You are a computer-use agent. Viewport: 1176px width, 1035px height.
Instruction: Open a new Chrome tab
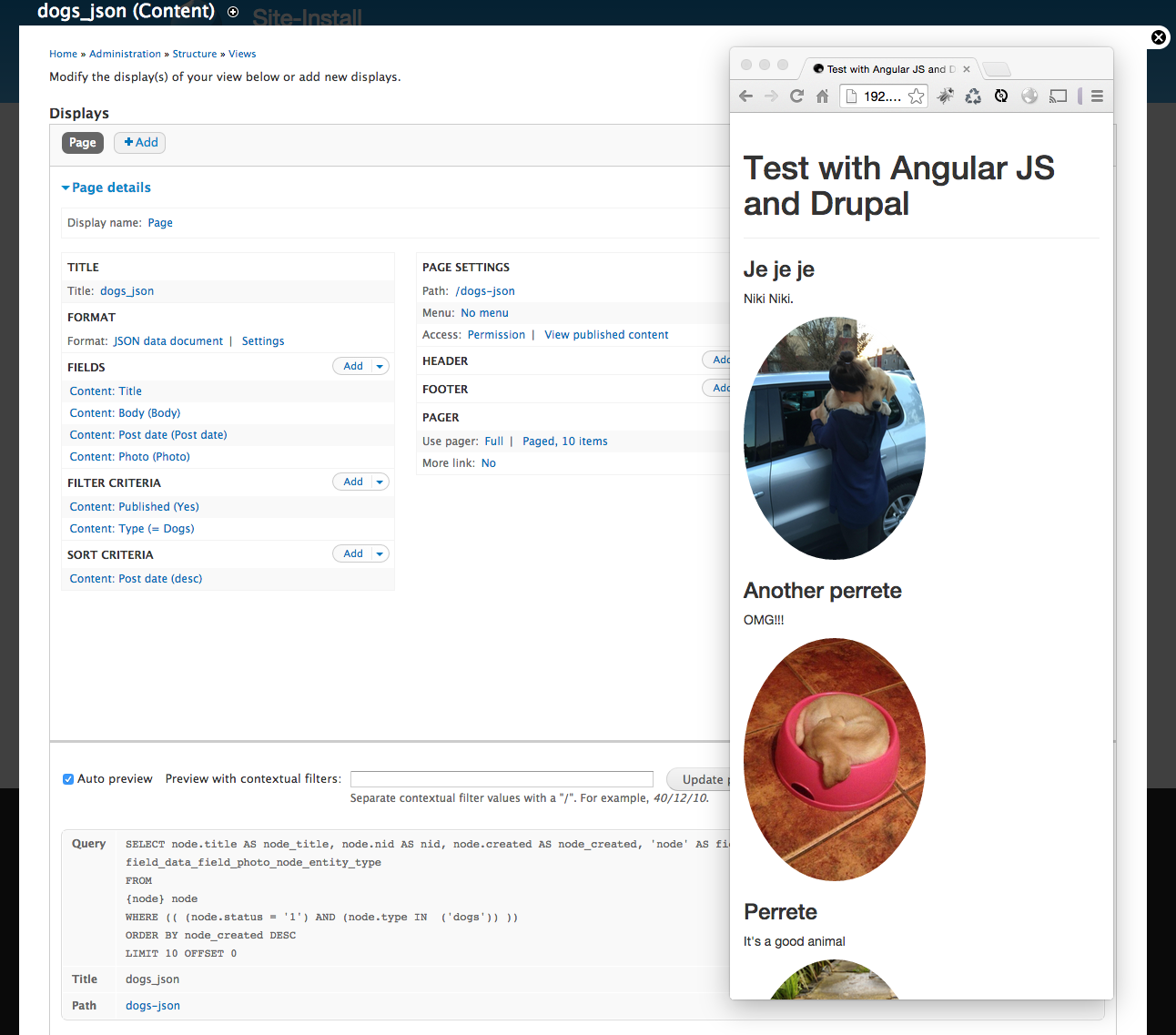coord(998,69)
